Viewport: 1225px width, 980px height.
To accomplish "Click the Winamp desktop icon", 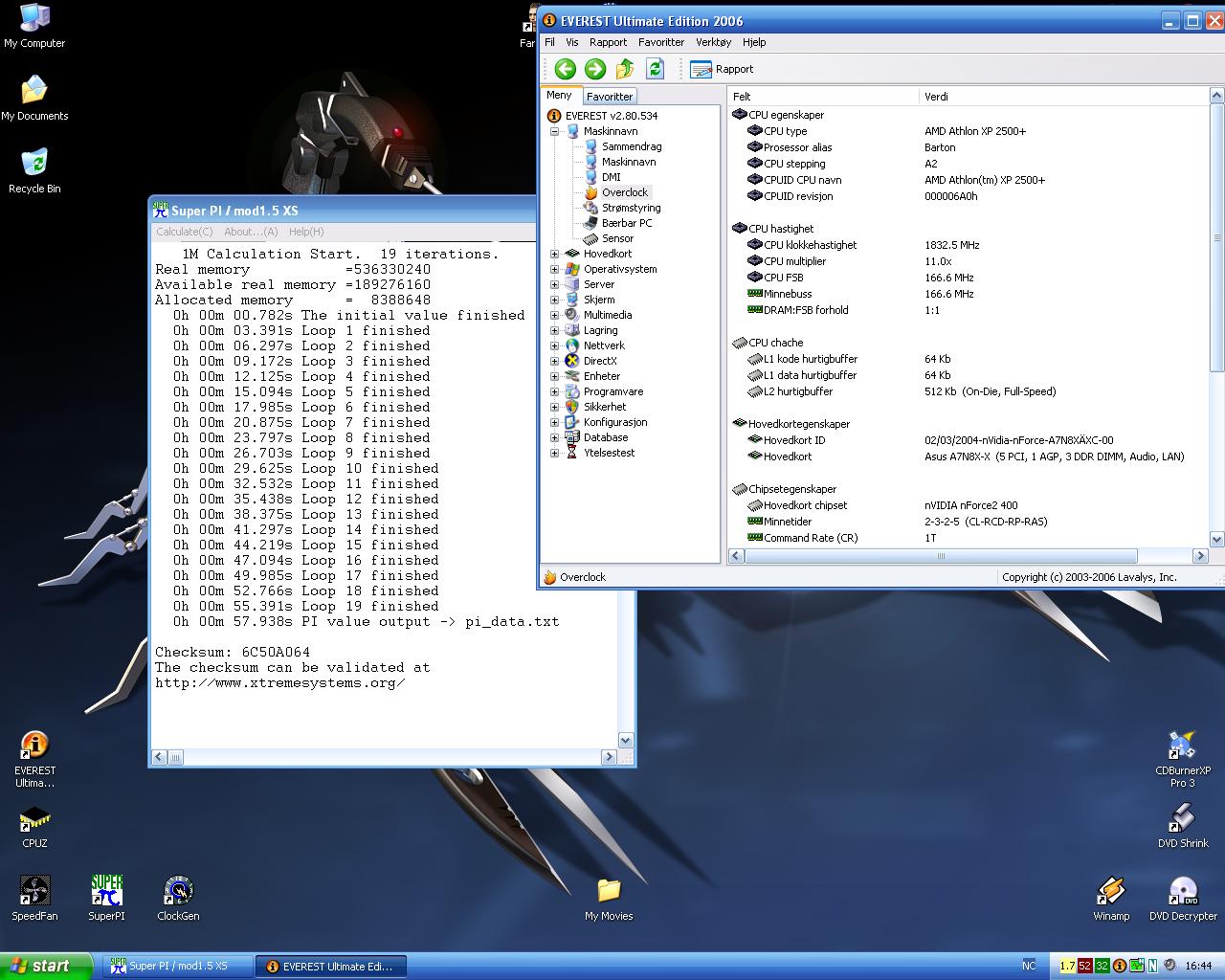I will click(x=1111, y=898).
